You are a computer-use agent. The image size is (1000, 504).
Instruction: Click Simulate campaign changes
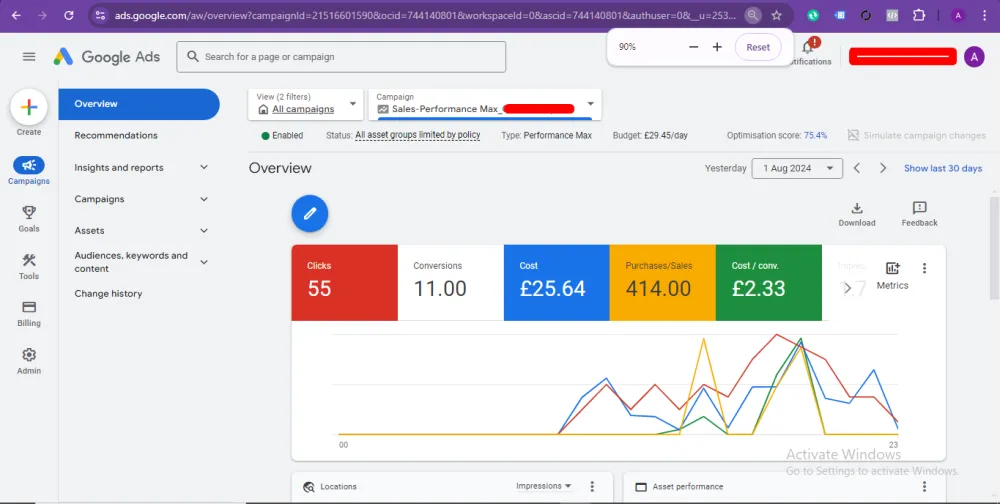tap(916, 135)
